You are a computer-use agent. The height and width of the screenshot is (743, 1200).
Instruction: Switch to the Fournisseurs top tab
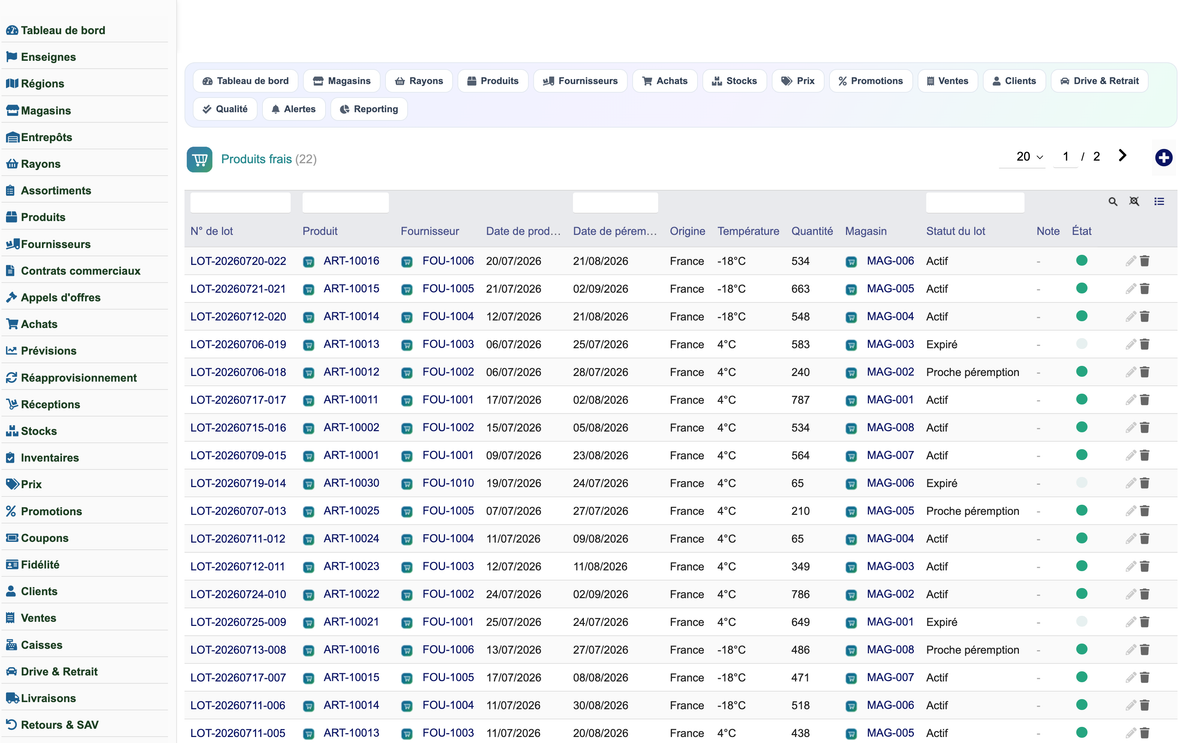pos(580,81)
